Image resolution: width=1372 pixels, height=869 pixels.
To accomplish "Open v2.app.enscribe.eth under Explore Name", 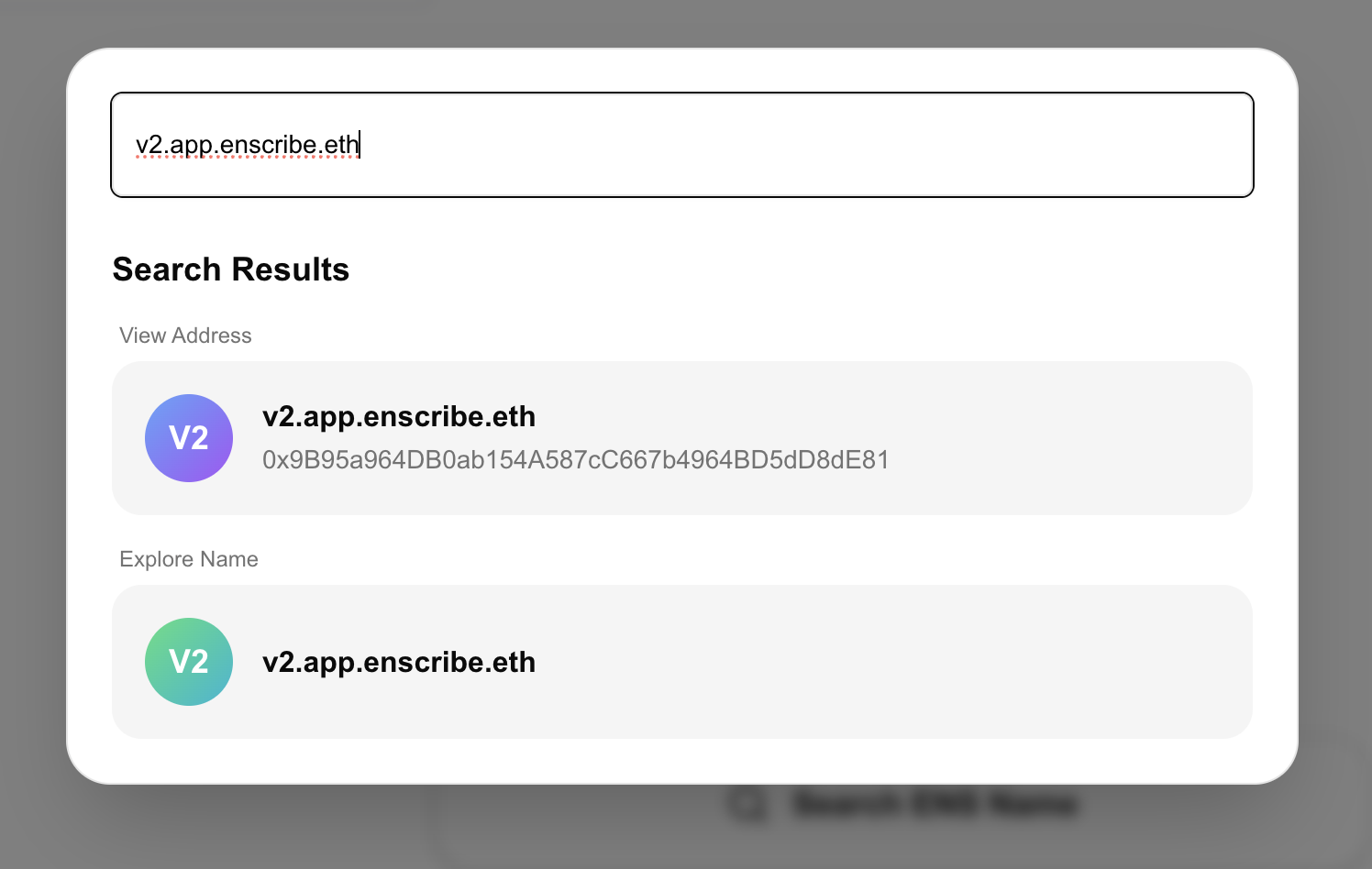I will point(399,662).
